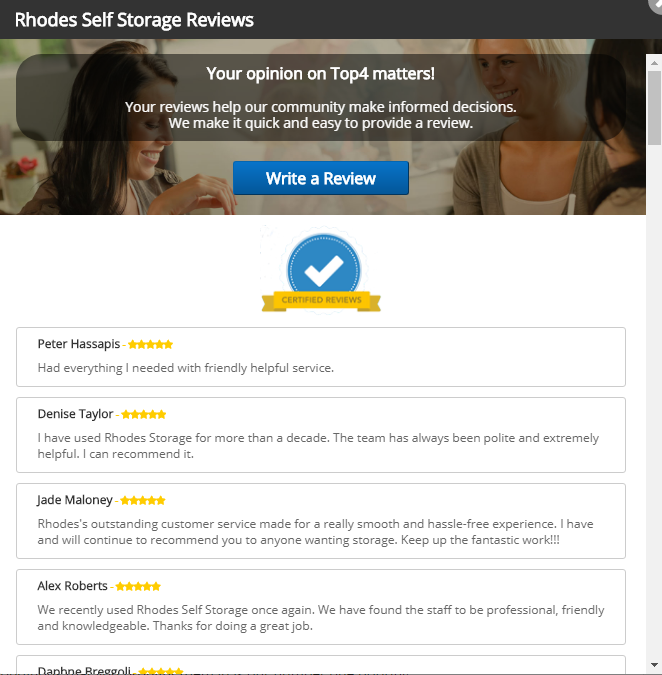The width and height of the screenshot is (662, 675).
Task: Select the Jade Maloney reviewer name
Action: pyautogui.click(x=74, y=500)
